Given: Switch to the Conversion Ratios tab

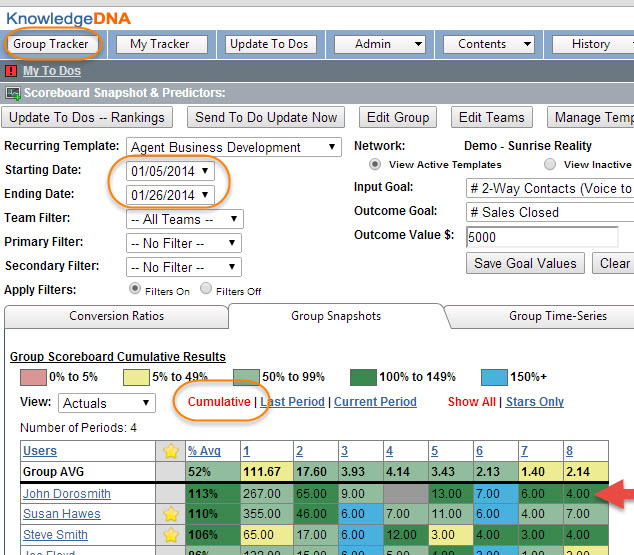Looking at the screenshot, I should 116,316.
